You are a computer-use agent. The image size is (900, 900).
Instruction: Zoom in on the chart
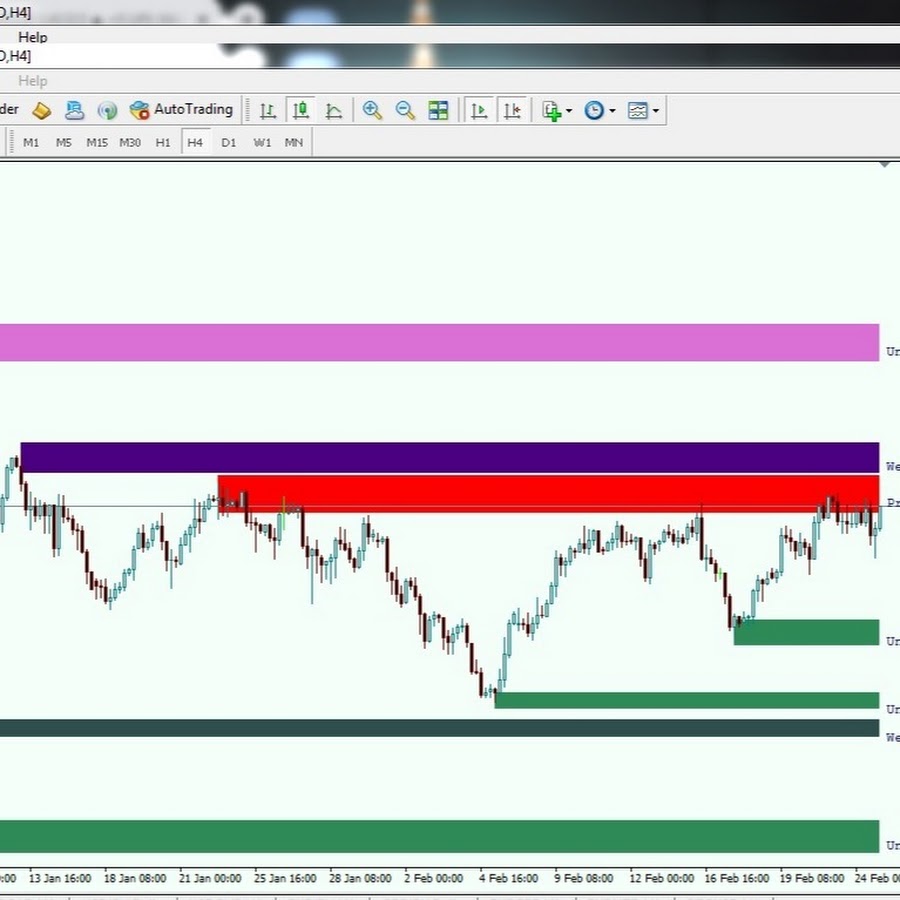click(x=373, y=110)
